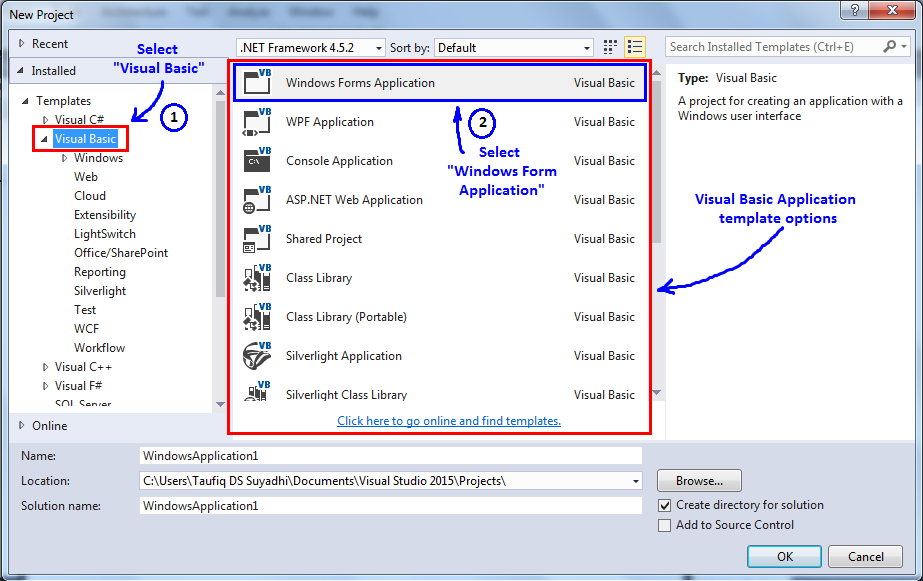The image size is (923, 581).
Task: Open the Sort by Default dropdown
Action: [x=586, y=48]
